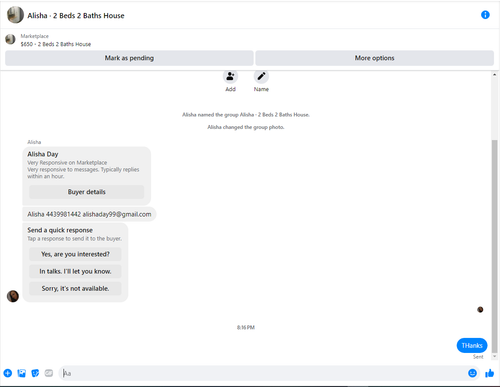The height and width of the screenshot is (387, 500).
Task: Click the 8:16 PM timestamp
Action: pyautogui.click(x=246, y=327)
